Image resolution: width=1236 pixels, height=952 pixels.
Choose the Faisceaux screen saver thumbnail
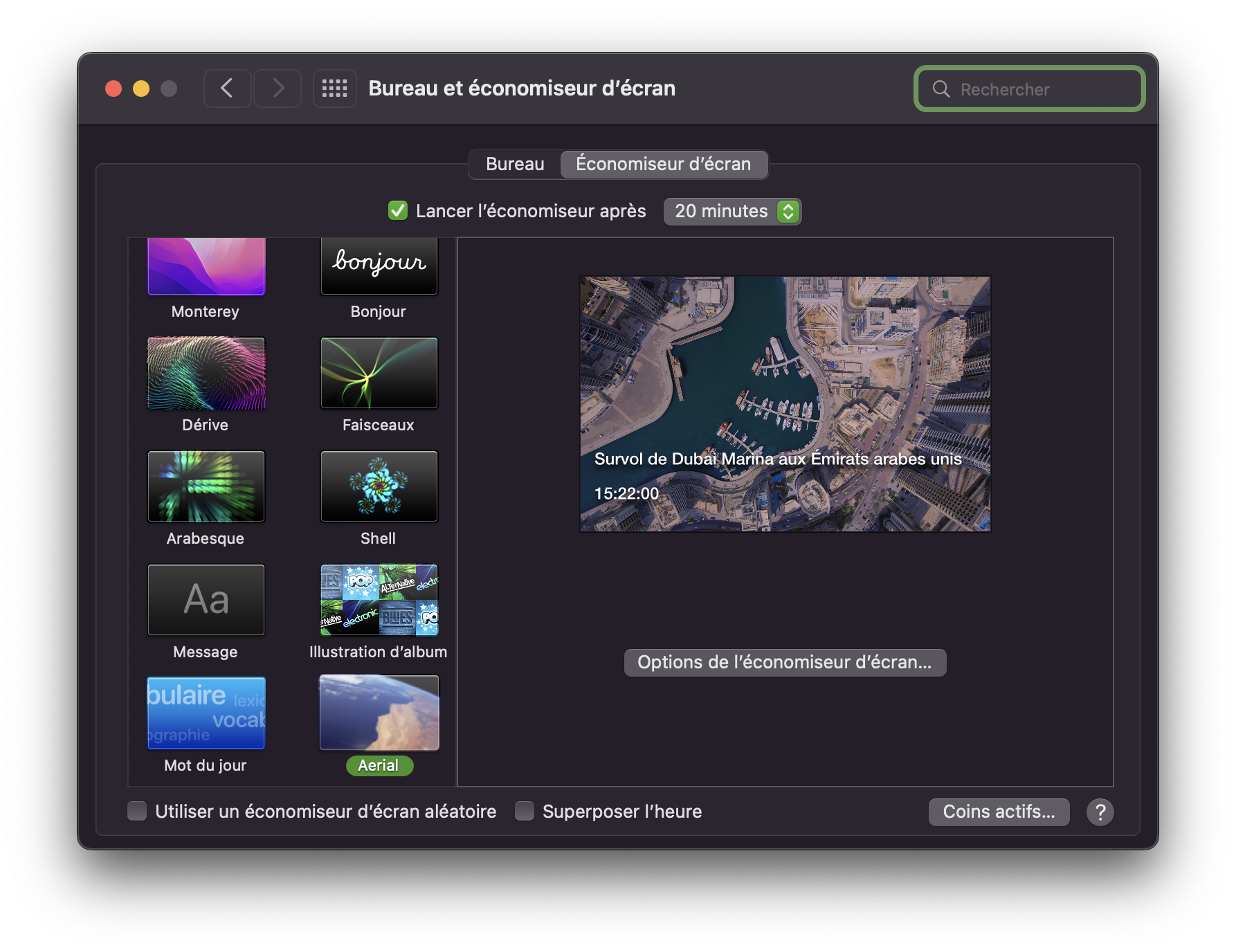click(379, 373)
